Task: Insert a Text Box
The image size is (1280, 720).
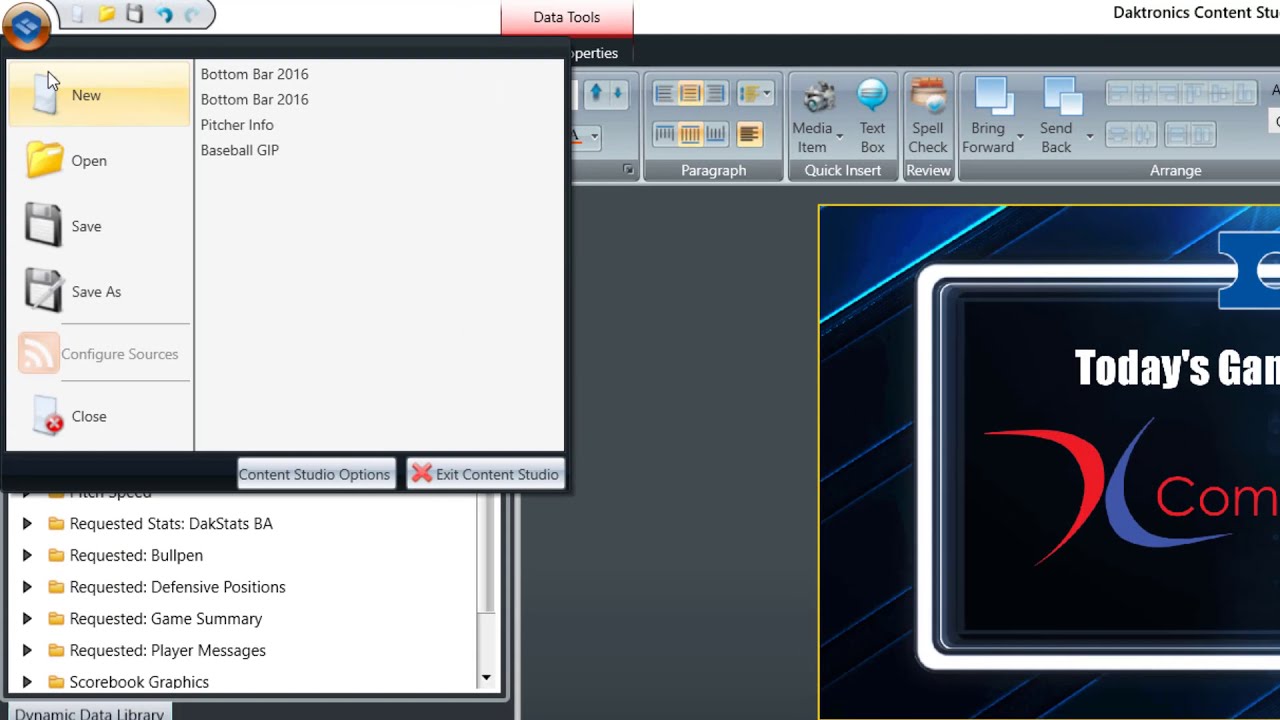Action: (872, 116)
